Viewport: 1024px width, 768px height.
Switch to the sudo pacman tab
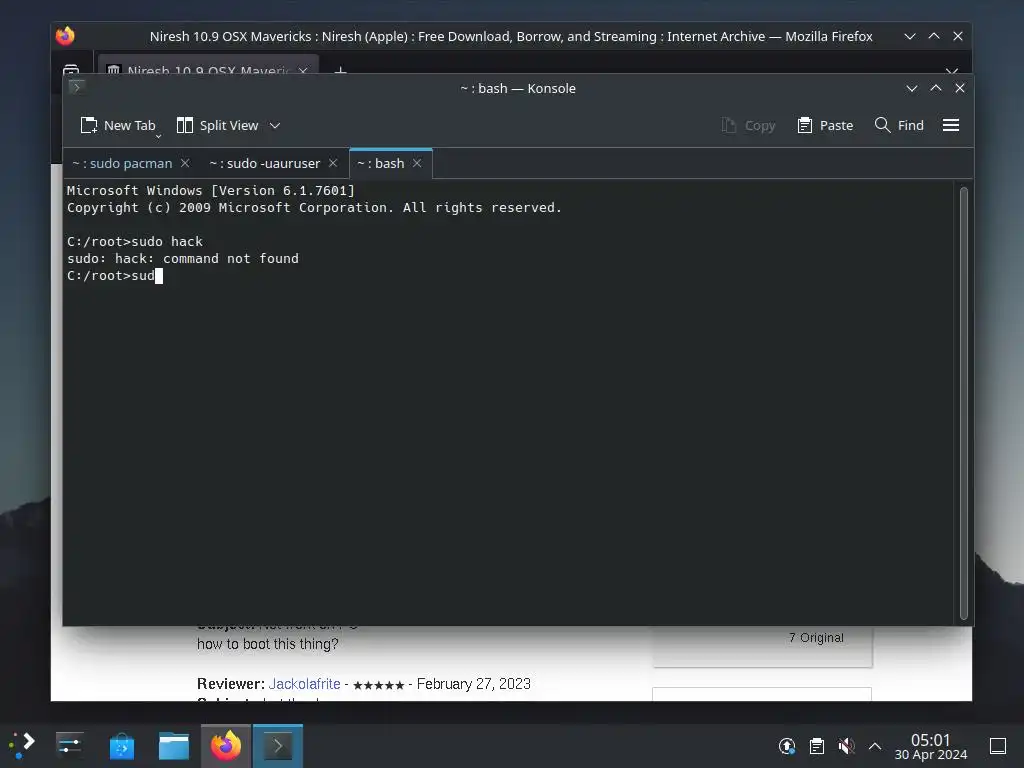click(x=122, y=163)
